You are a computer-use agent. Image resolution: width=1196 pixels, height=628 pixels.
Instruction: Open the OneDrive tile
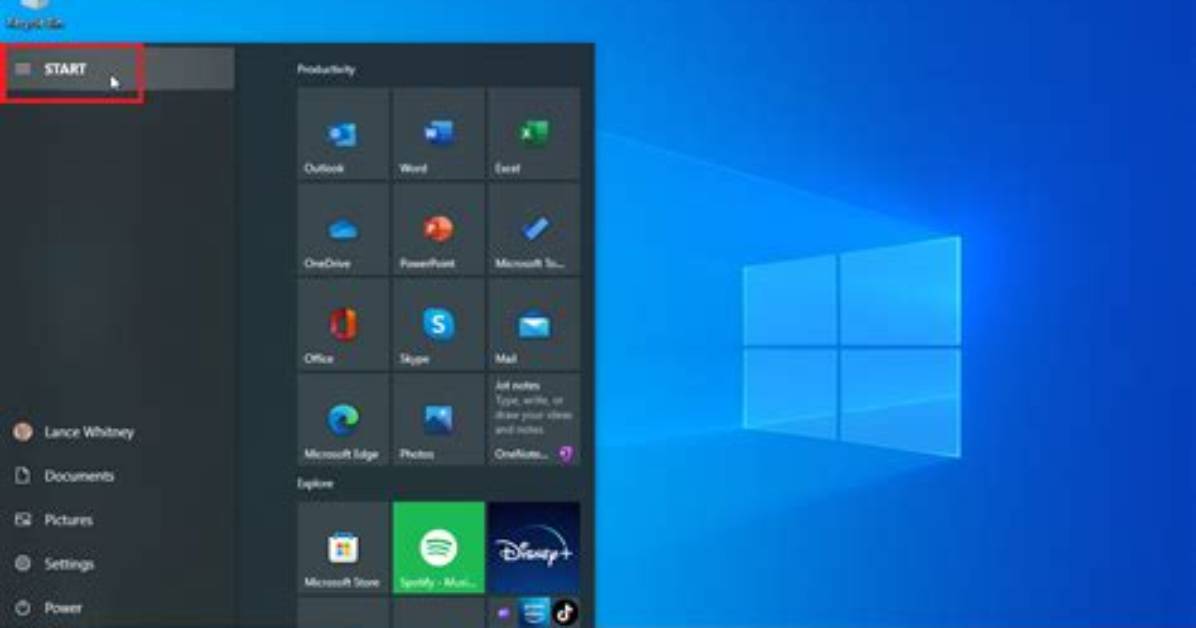click(x=343, y=229)
